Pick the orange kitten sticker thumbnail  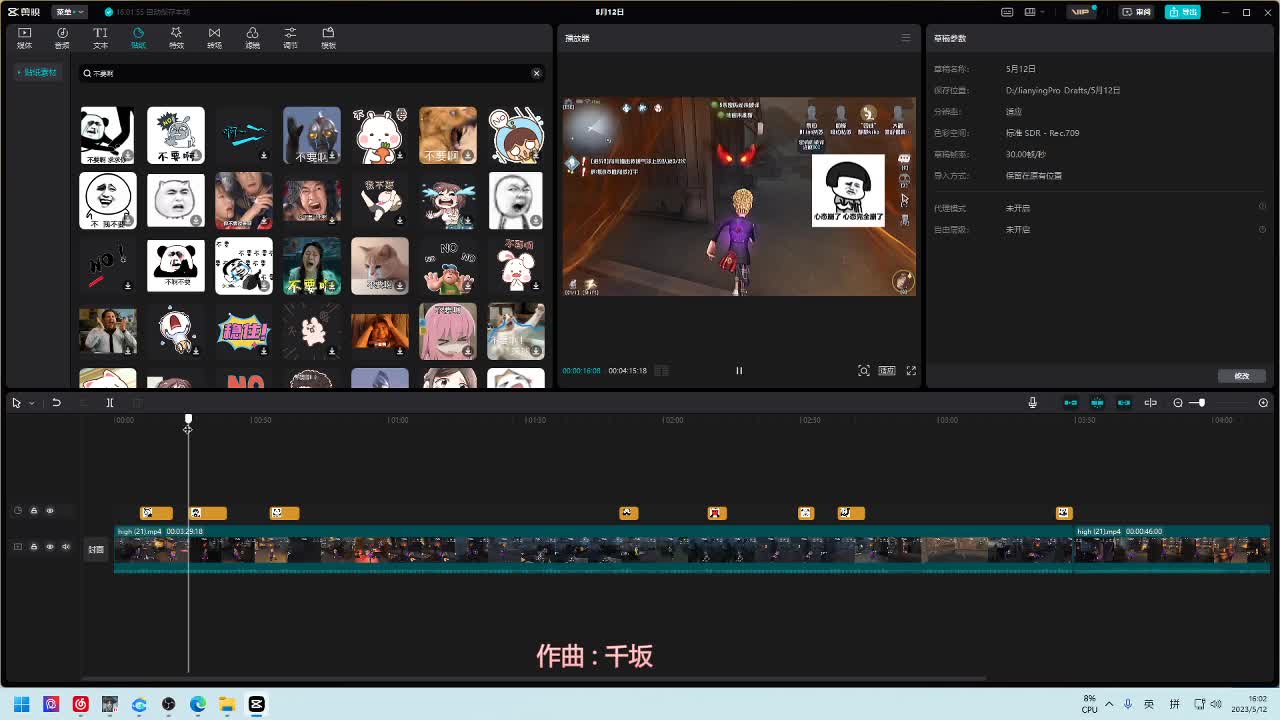point(380,266)
